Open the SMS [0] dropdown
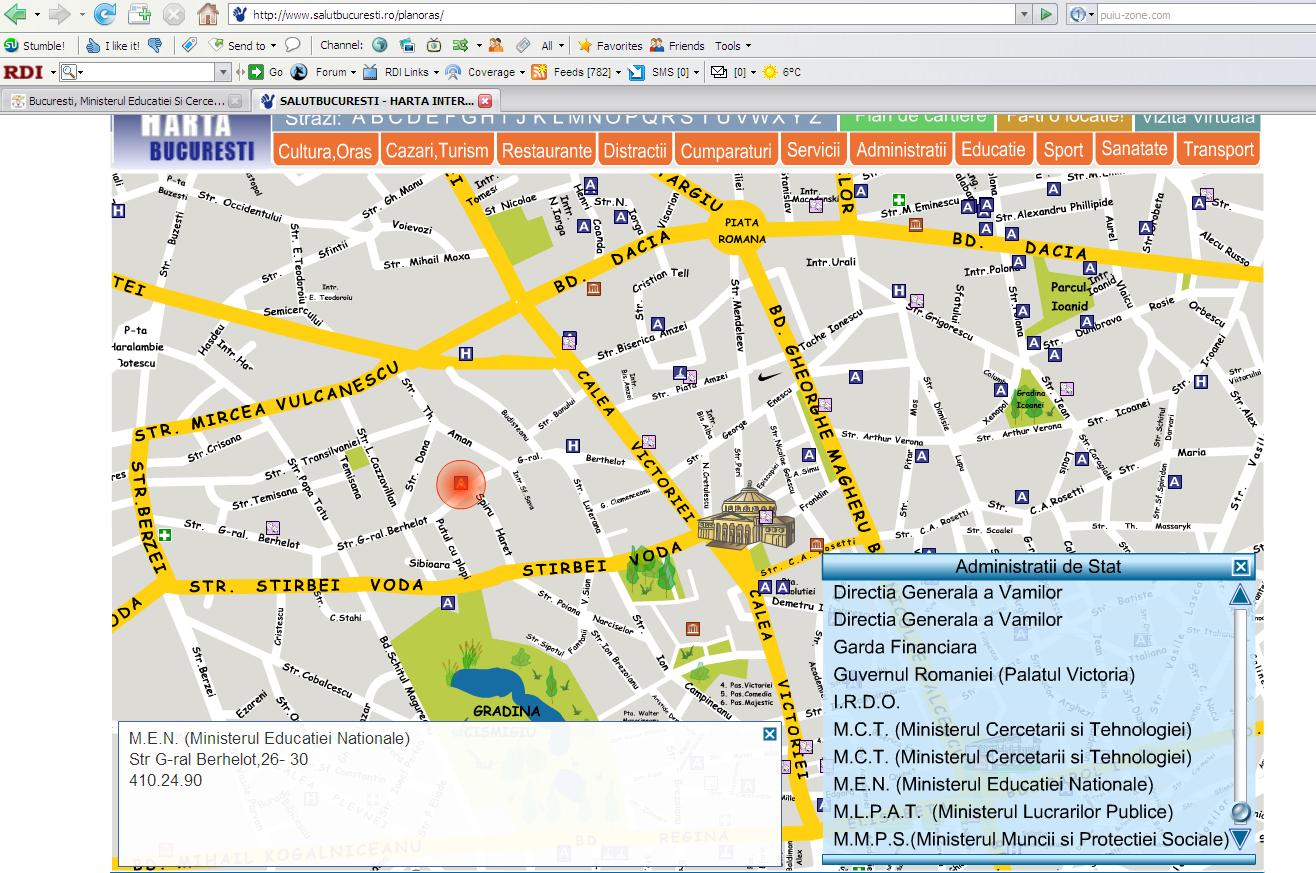This screenshot has width=1316, height=873. [x=664, y=72]
